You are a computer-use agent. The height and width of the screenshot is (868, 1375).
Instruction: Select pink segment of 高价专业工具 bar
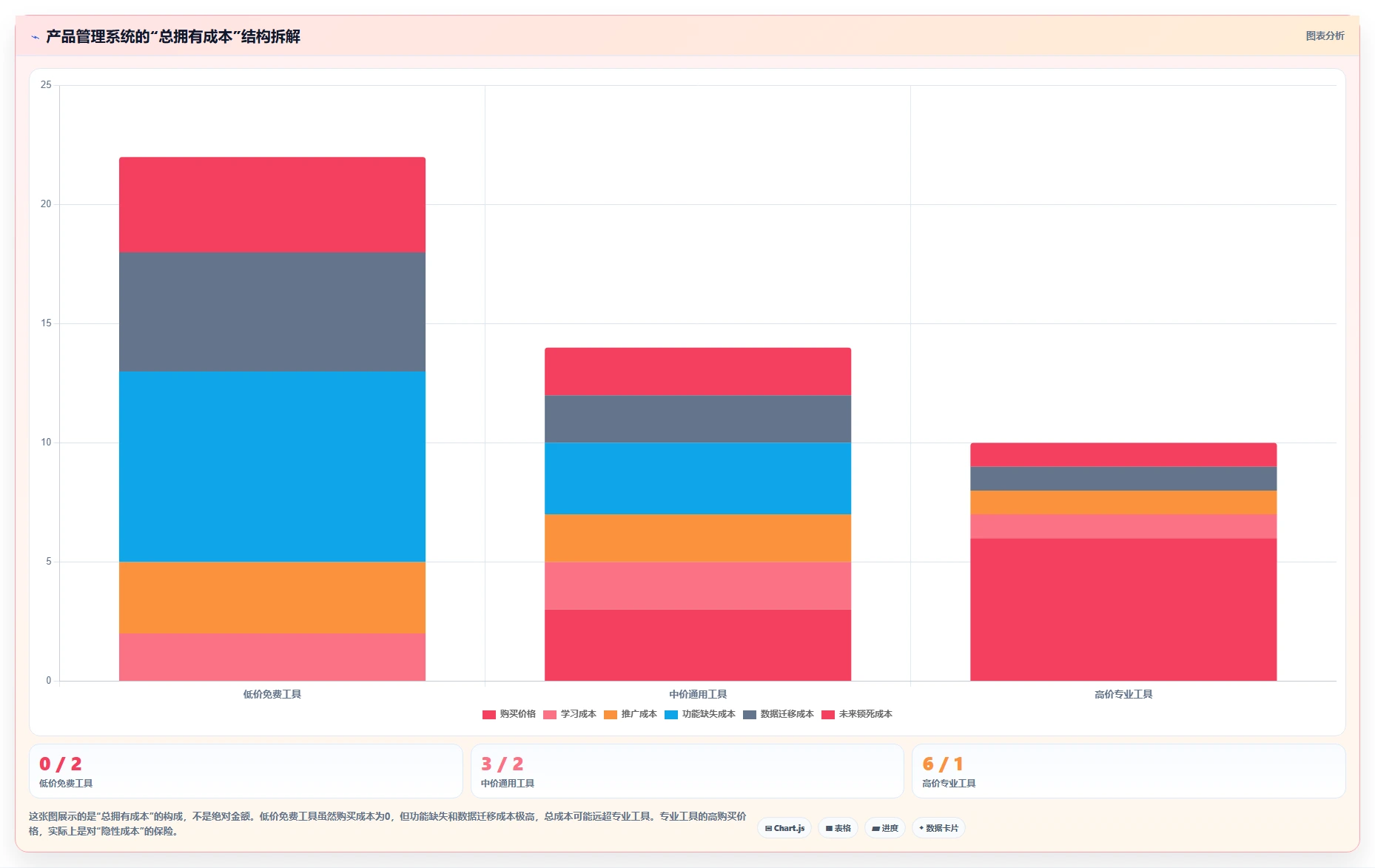click(1123, 526)
